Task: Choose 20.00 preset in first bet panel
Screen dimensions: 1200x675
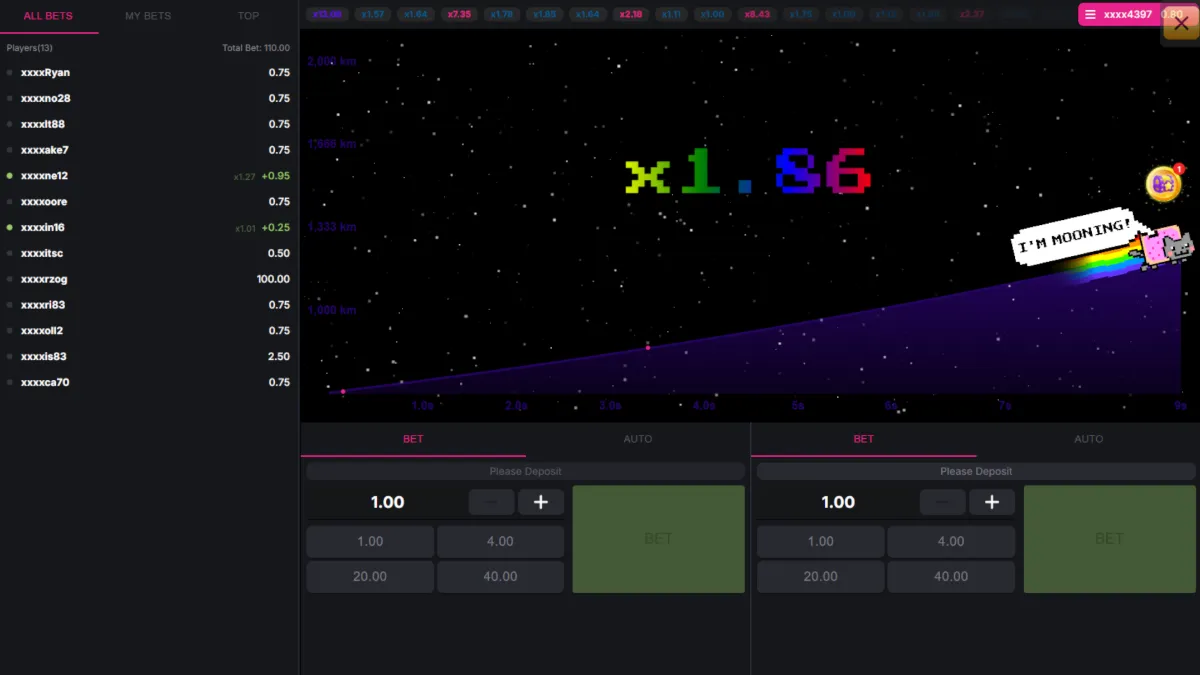Action: (x=370, y=576)
